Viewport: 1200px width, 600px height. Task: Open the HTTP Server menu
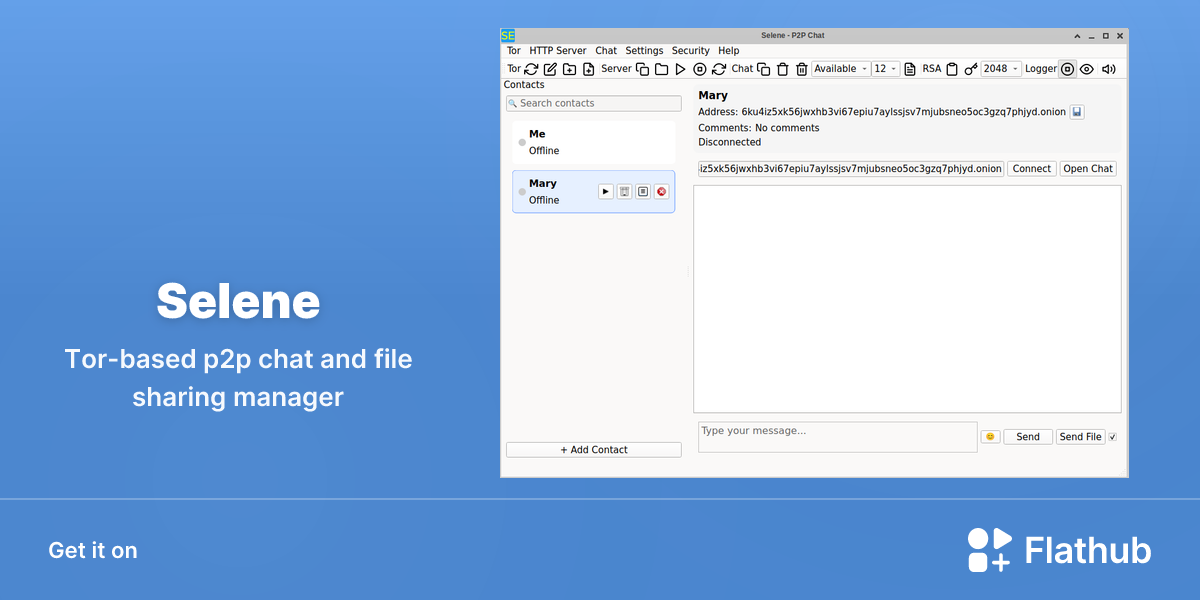tap(558, 50)
